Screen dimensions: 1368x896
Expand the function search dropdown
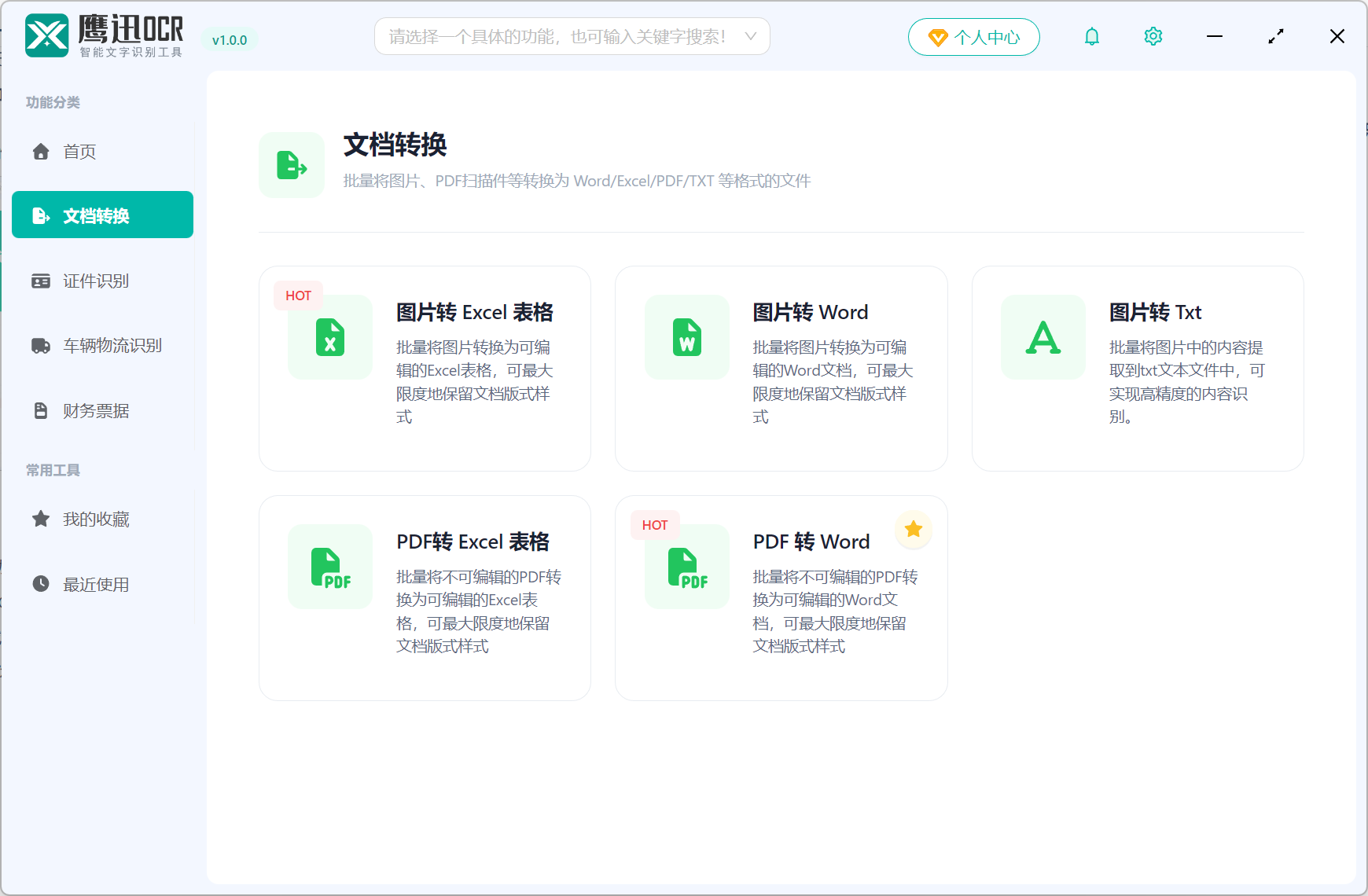coord(751,36)
